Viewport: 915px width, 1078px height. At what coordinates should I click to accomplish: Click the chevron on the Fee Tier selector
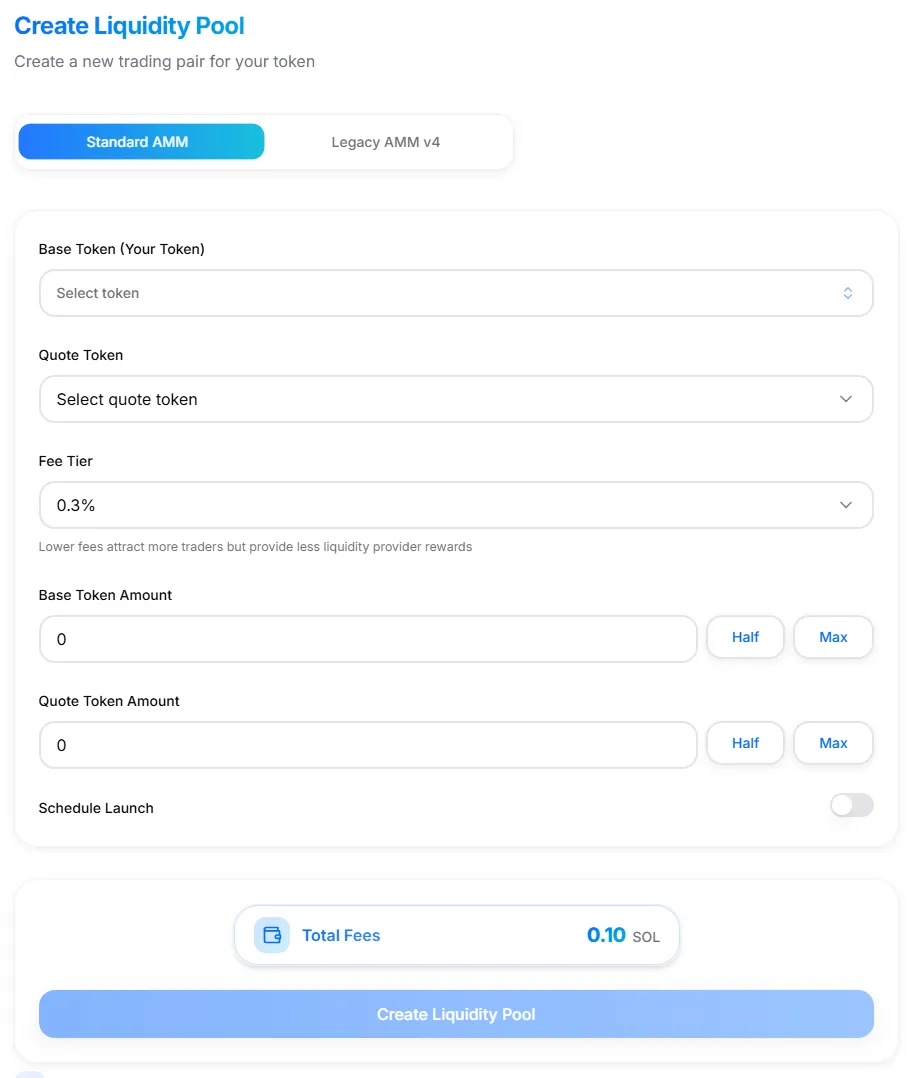click(x=847, y=505)
